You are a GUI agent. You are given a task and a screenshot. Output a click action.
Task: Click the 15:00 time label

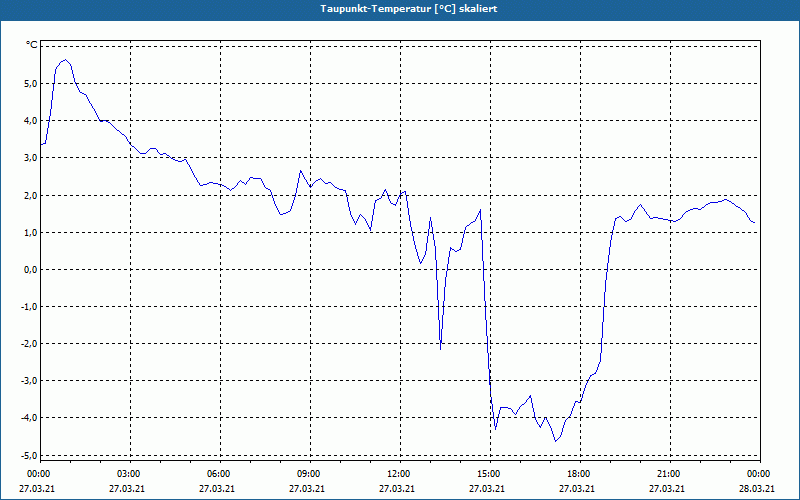click(x=490, y=474)
